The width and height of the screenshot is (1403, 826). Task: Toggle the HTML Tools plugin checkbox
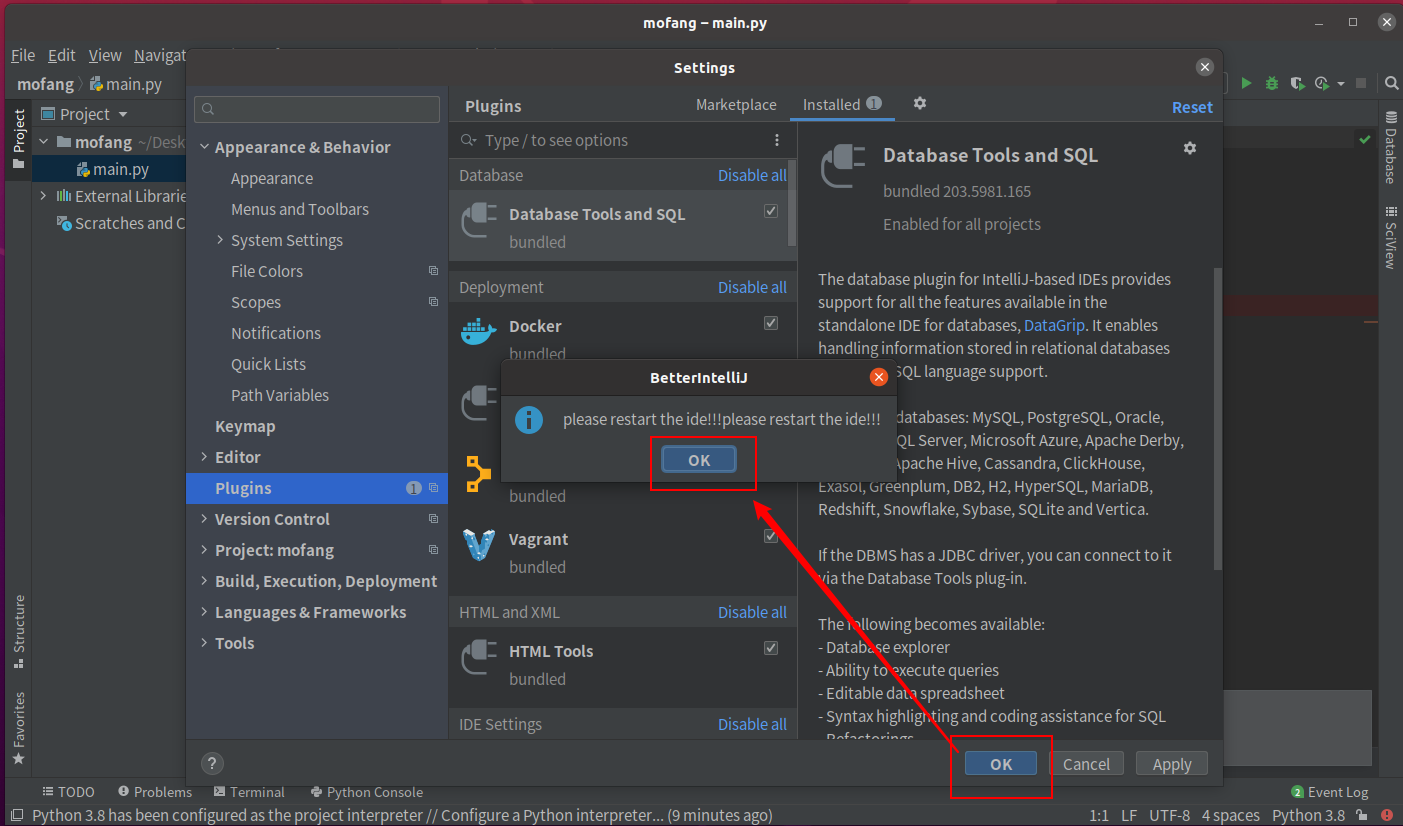pyautogui.click(x=771, y=648)
